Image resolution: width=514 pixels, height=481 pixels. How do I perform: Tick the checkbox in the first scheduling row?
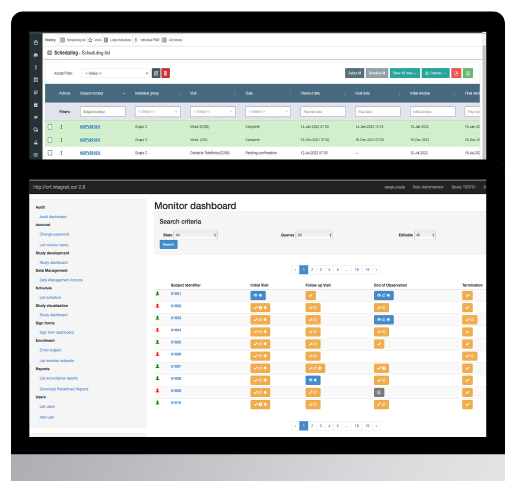point(50,127)
